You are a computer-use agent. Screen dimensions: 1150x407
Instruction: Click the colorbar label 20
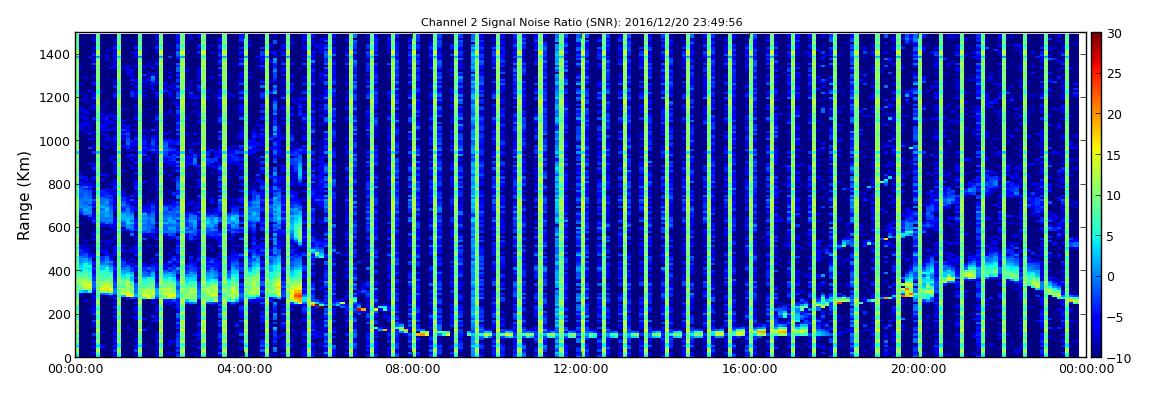point(1115,115)
